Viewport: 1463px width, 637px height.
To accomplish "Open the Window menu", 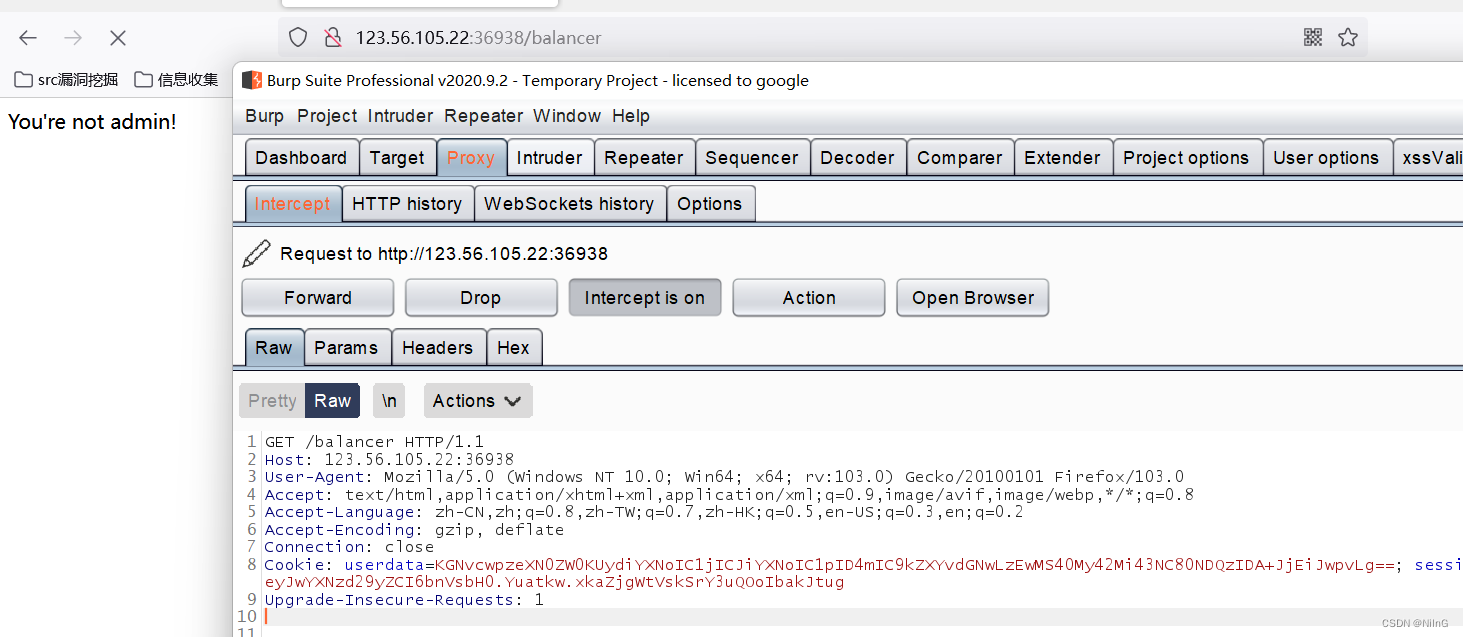I will pos(567,116).
